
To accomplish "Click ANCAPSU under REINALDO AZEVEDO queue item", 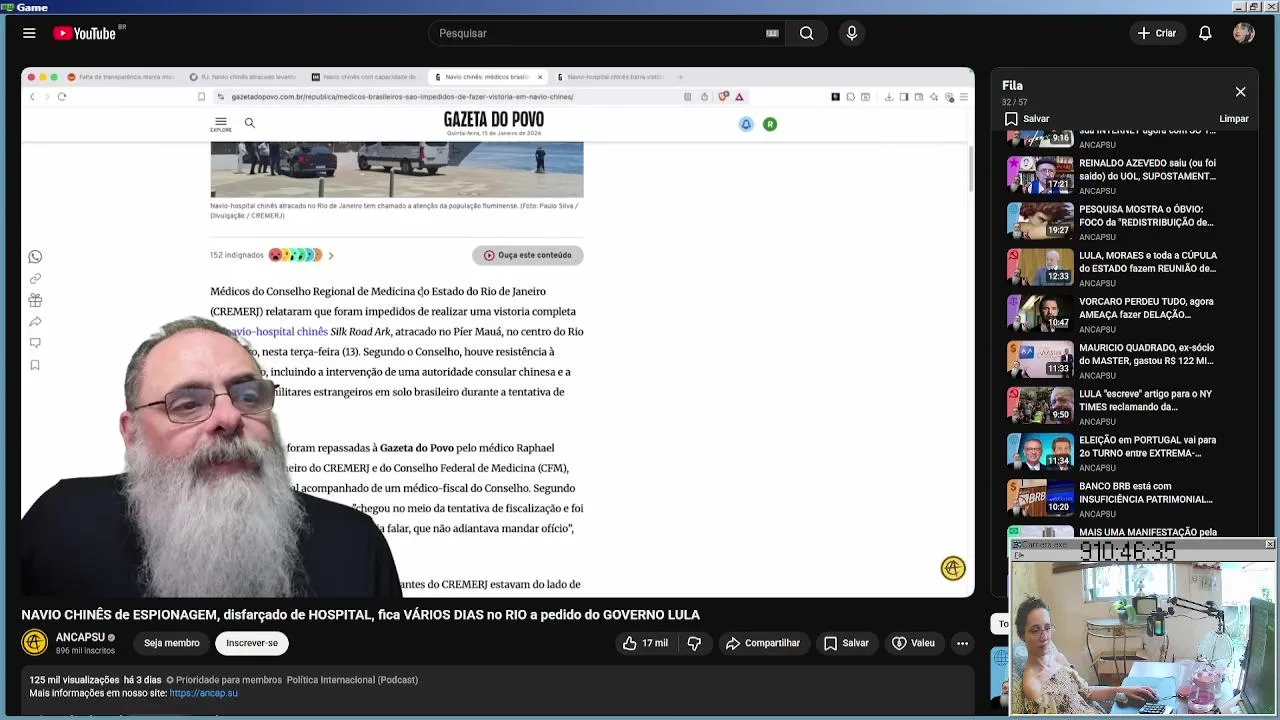I will [1097, 191].
